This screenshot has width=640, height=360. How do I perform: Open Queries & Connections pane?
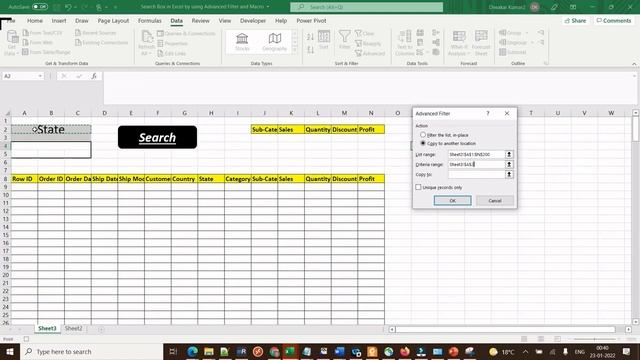(186, 33)
